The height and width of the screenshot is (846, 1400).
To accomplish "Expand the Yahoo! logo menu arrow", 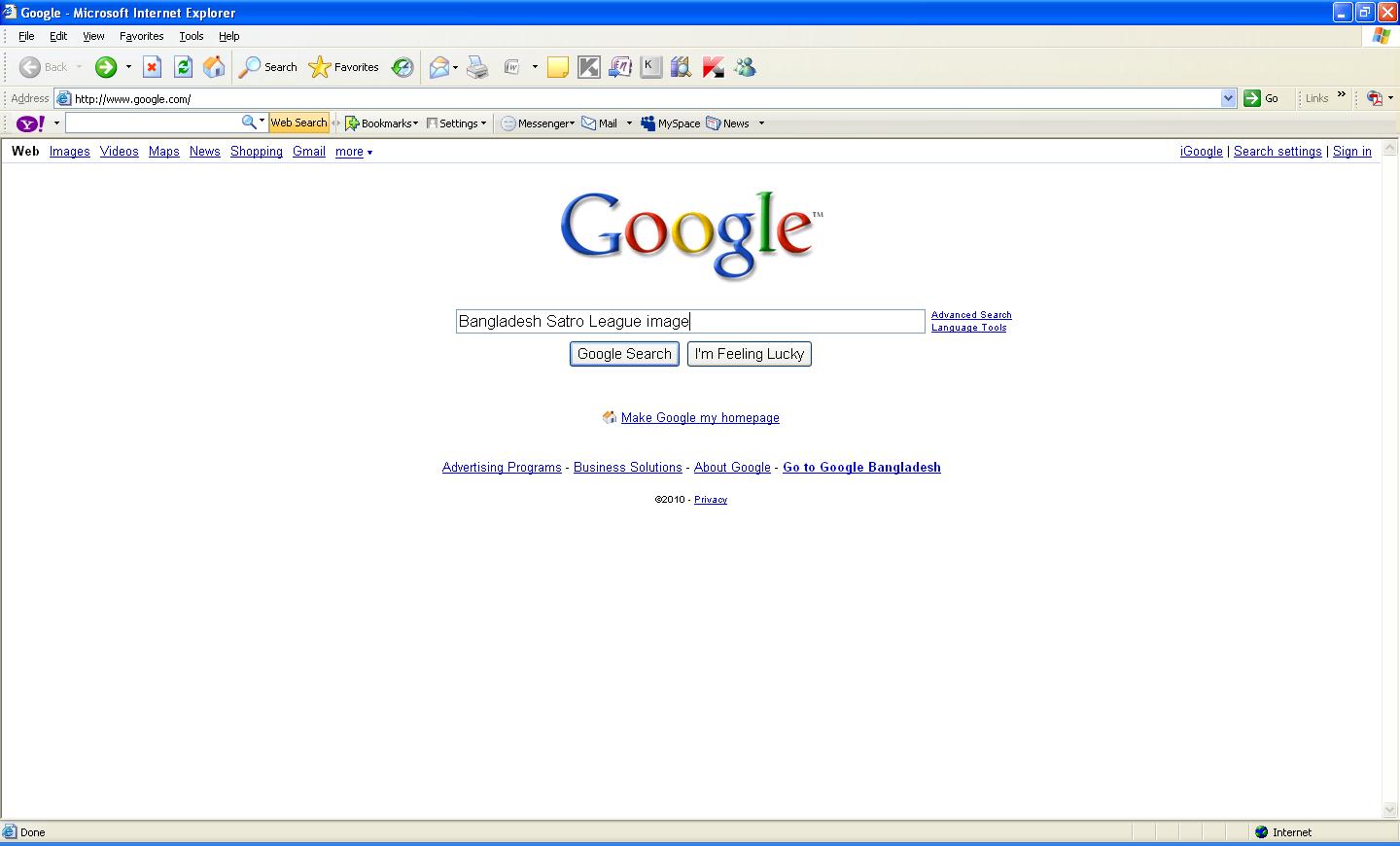I will pos(56,123).
